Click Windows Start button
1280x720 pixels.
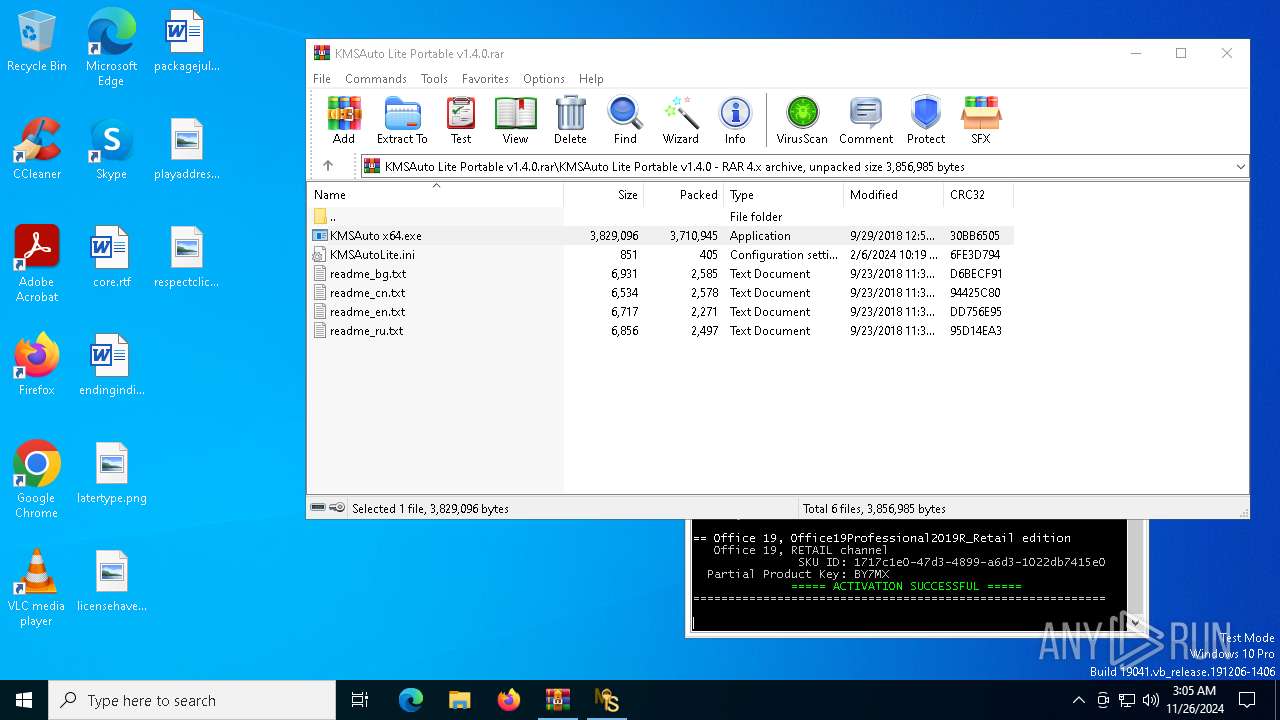click(24, 700)
